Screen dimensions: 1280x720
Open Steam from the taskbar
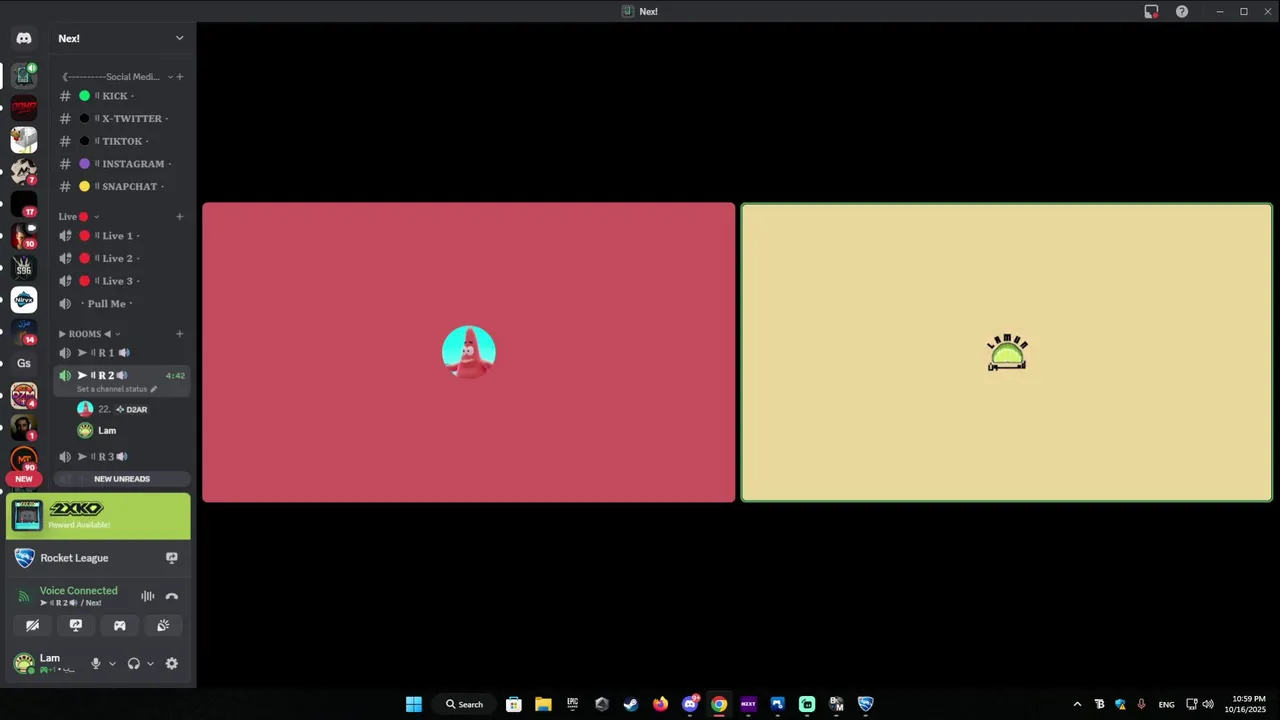pyautogui.click(x=631, y=704)
